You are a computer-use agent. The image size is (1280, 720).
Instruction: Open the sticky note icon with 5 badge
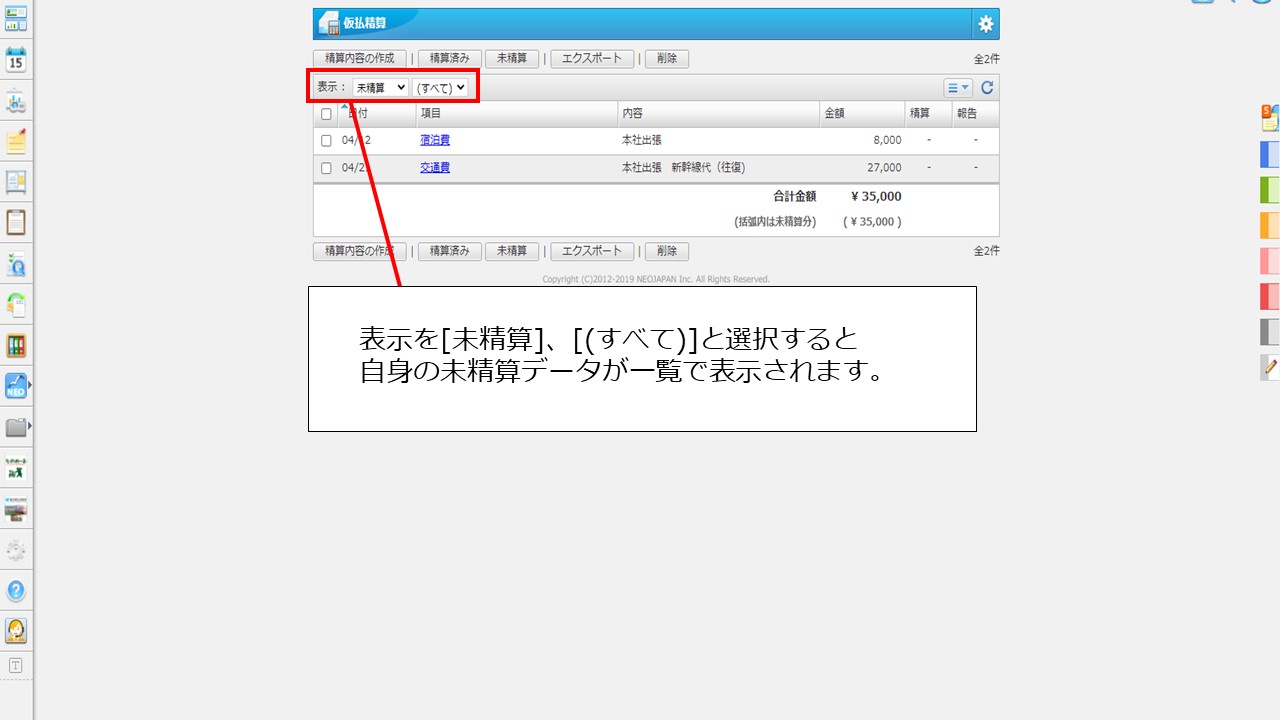pyautogui.click(x=1270, y=118)
